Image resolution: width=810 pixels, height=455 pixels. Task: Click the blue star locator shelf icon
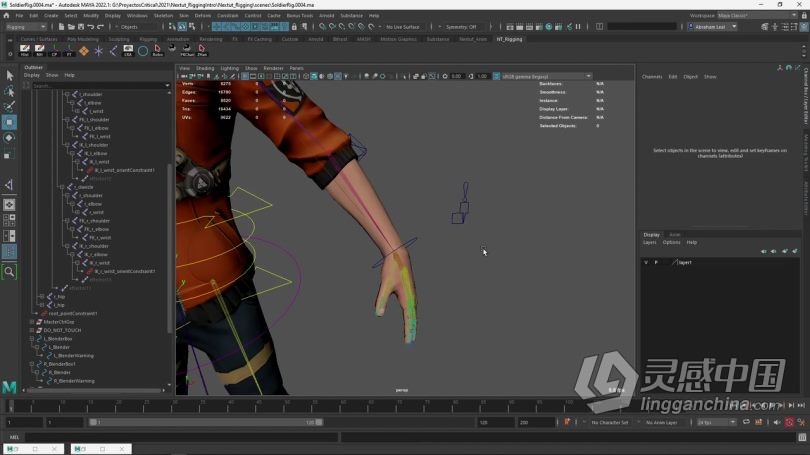click(98, 51)
